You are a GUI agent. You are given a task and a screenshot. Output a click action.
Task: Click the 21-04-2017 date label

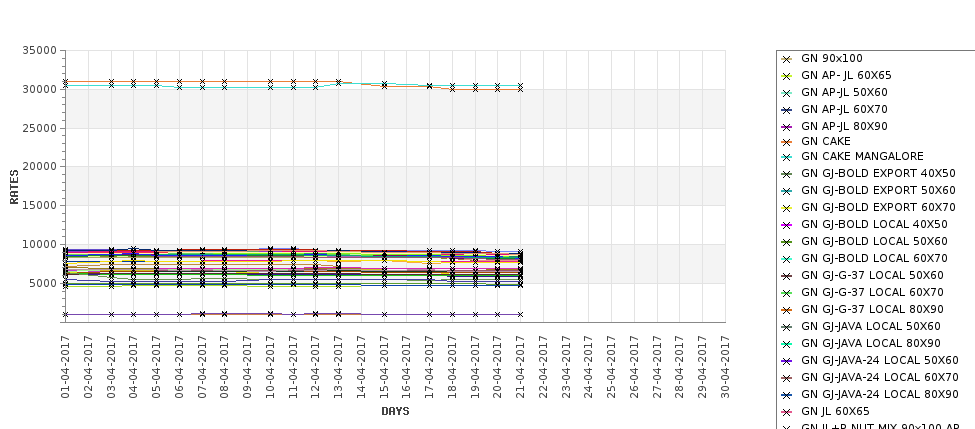[520, 367]
